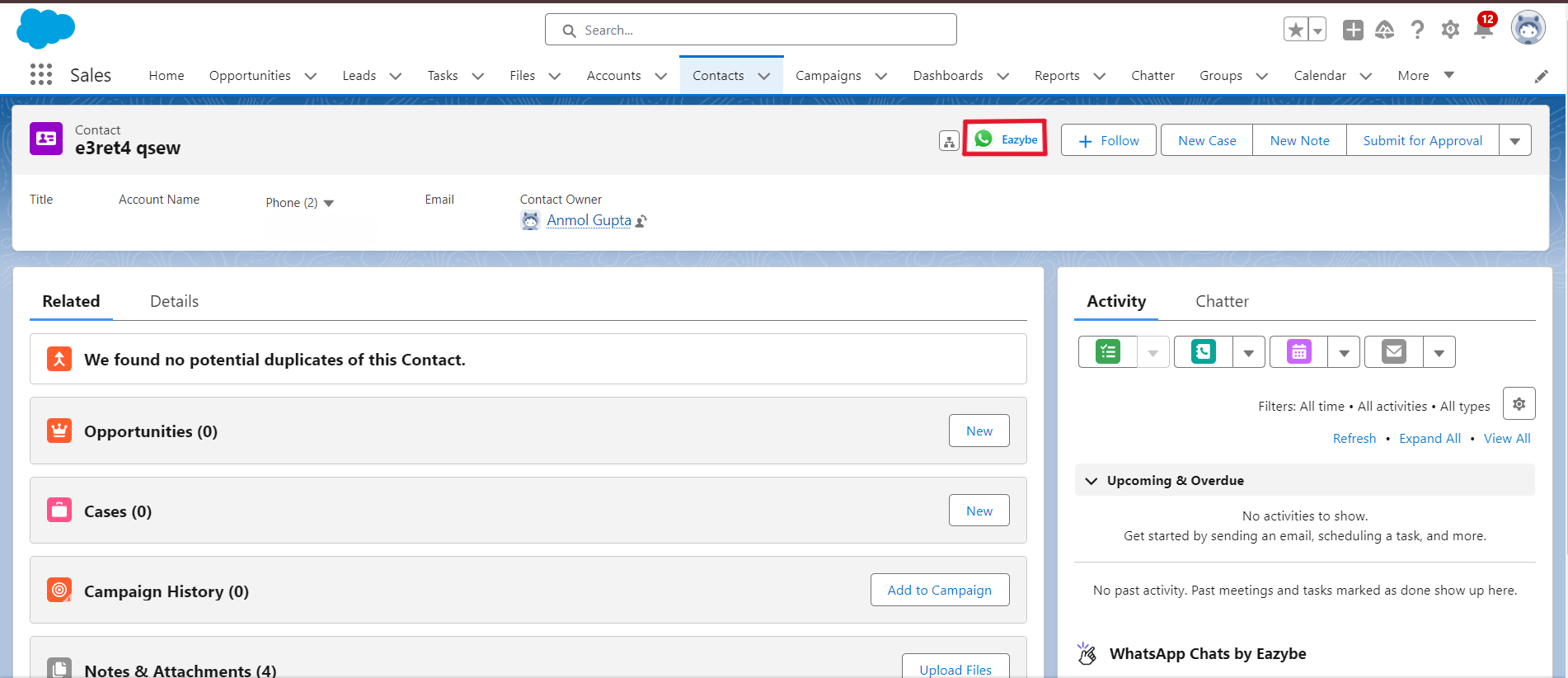Click the Opportunities crown icon

59,431
